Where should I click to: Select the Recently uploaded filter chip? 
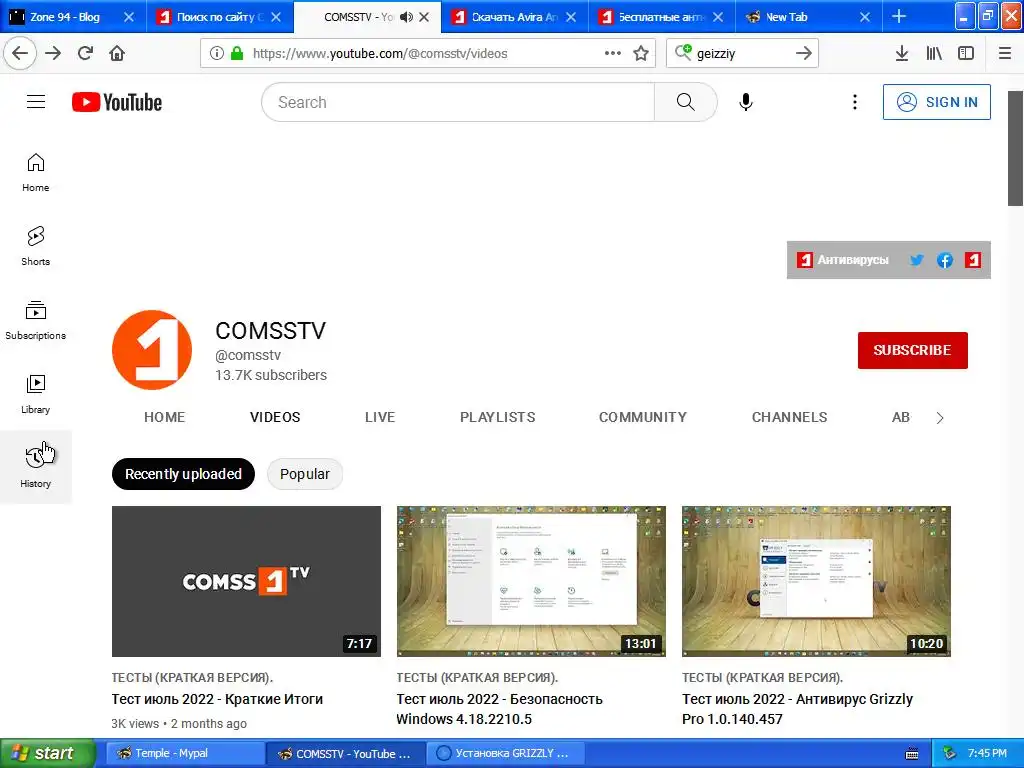(x=184, y=474)
